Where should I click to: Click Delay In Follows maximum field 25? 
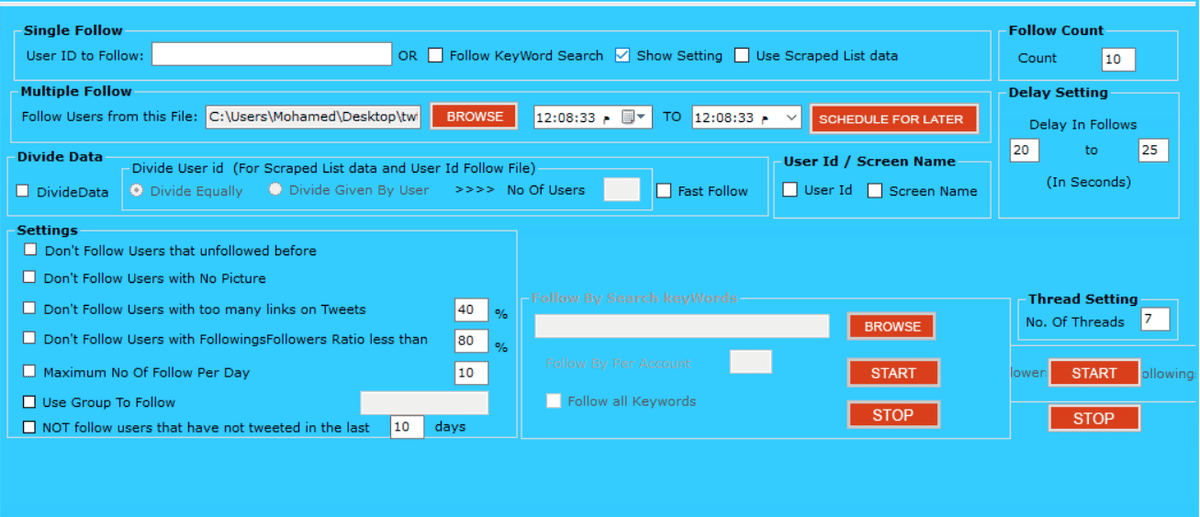pos(1153,150)
